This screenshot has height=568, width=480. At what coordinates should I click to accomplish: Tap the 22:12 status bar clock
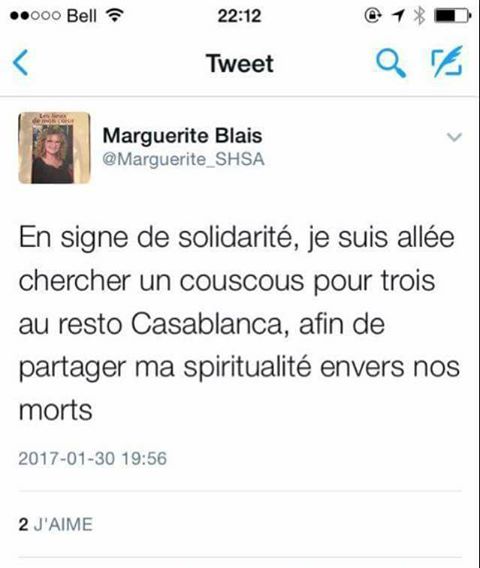point(239,16)
